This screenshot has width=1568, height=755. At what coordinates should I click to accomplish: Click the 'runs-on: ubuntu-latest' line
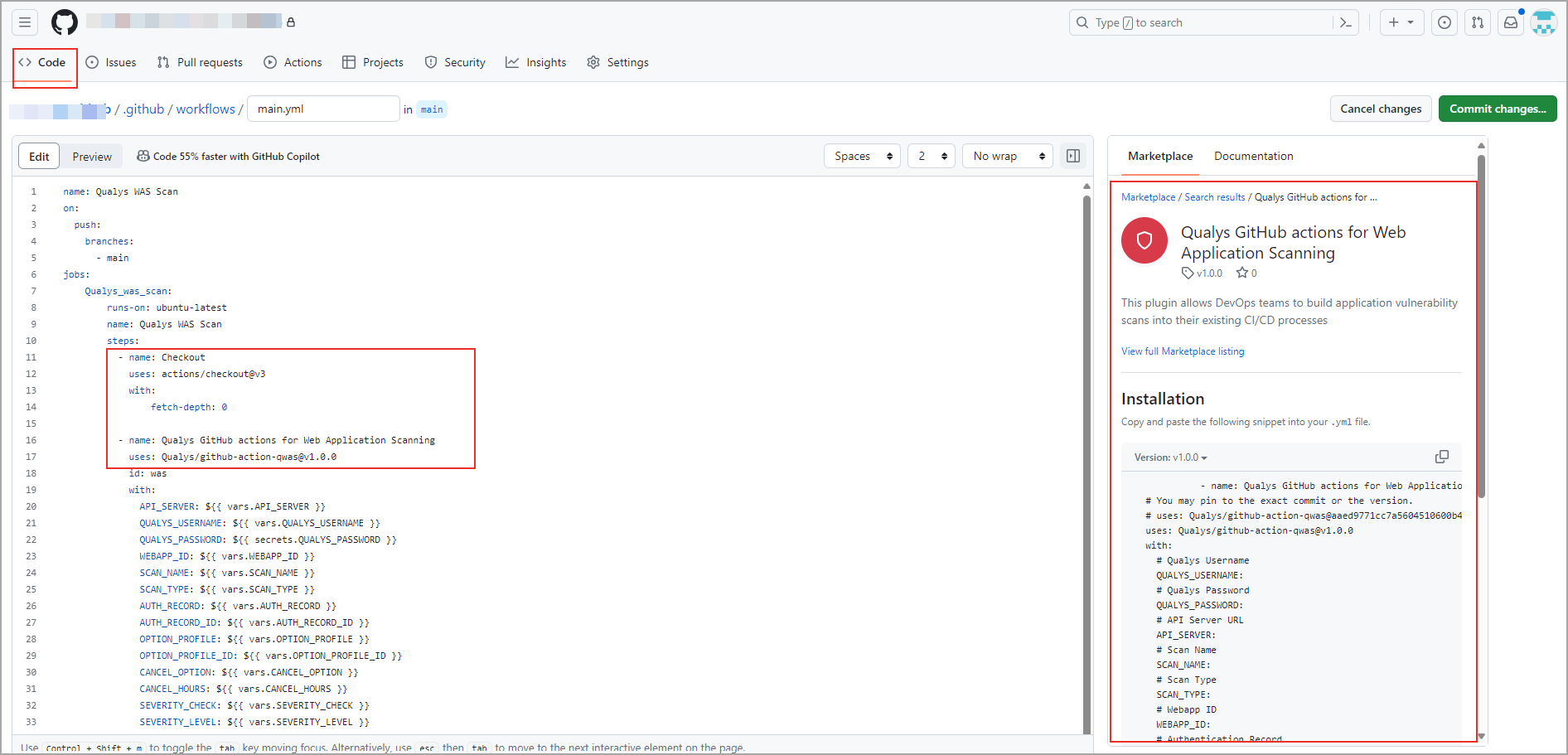tap(167, 307)
